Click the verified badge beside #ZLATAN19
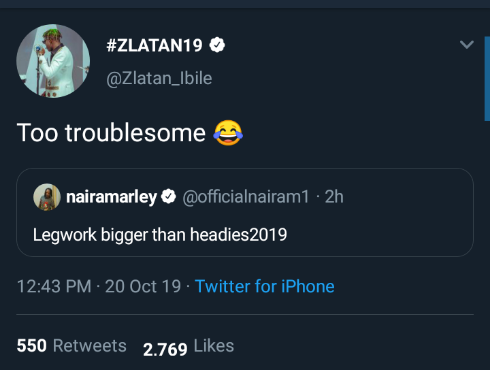Image resolution: width=490 pixels, height=370 pixels. pyautogui.click(x=217, y=45)
